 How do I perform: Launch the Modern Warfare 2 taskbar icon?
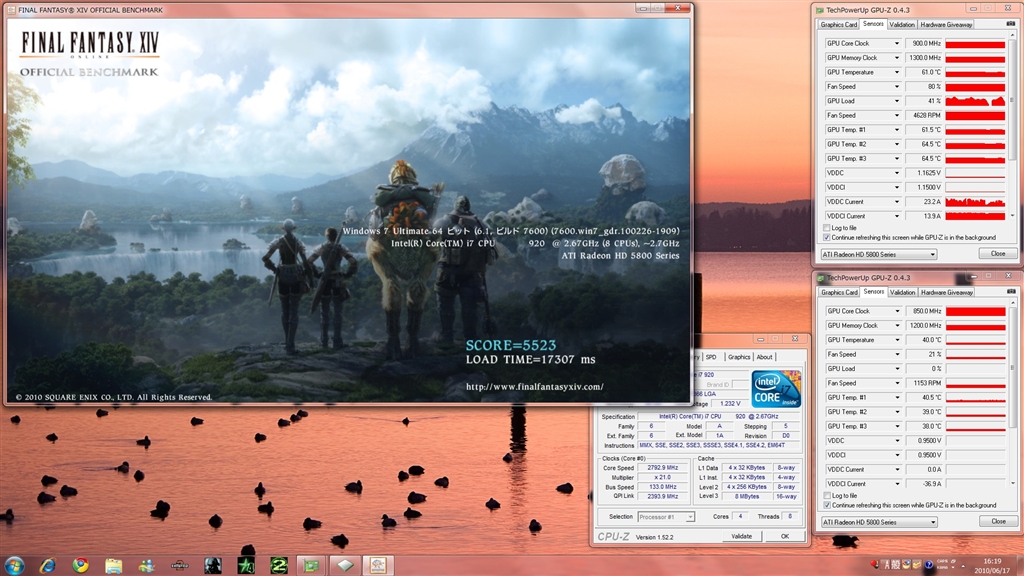coord(279,565)
